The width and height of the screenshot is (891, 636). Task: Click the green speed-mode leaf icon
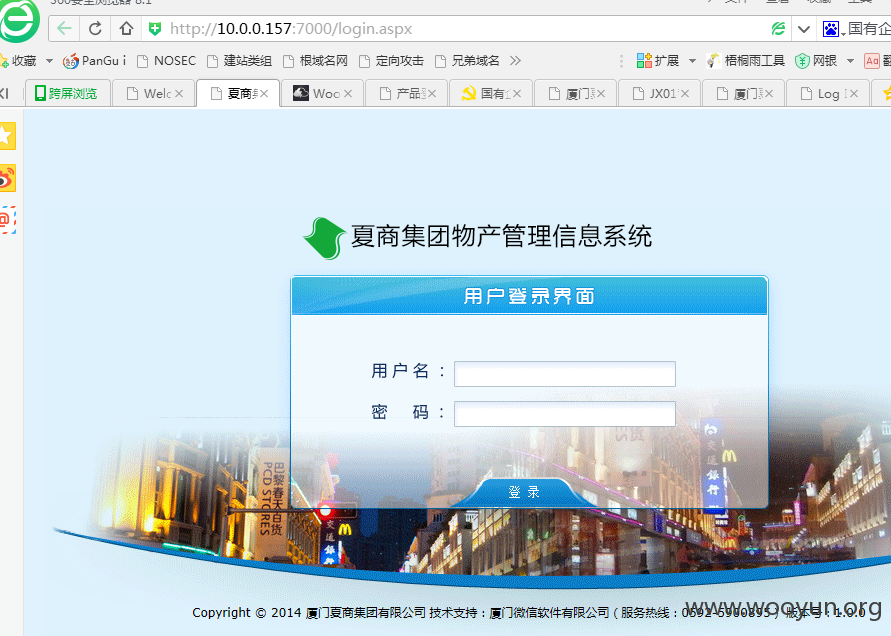click(778, 28)
